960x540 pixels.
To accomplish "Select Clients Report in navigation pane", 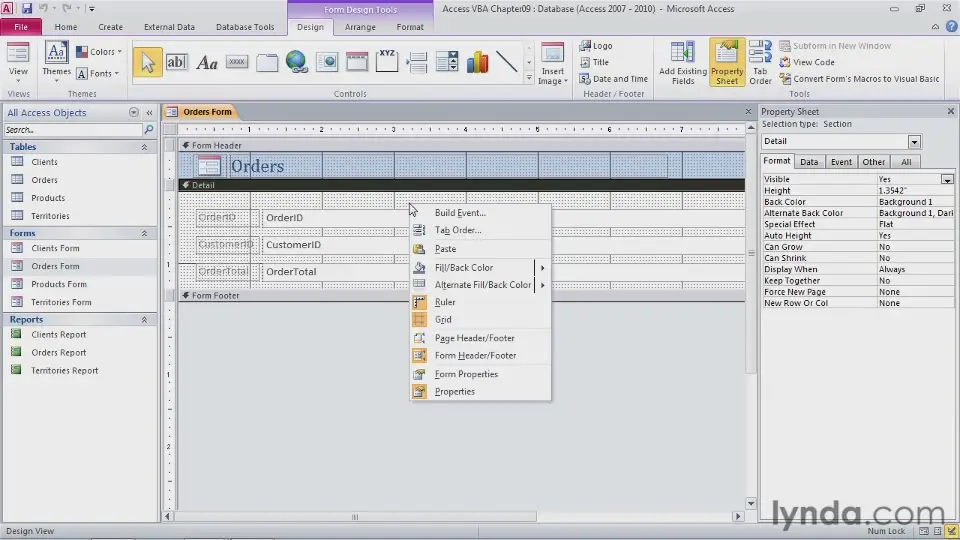I will (59, 335).
